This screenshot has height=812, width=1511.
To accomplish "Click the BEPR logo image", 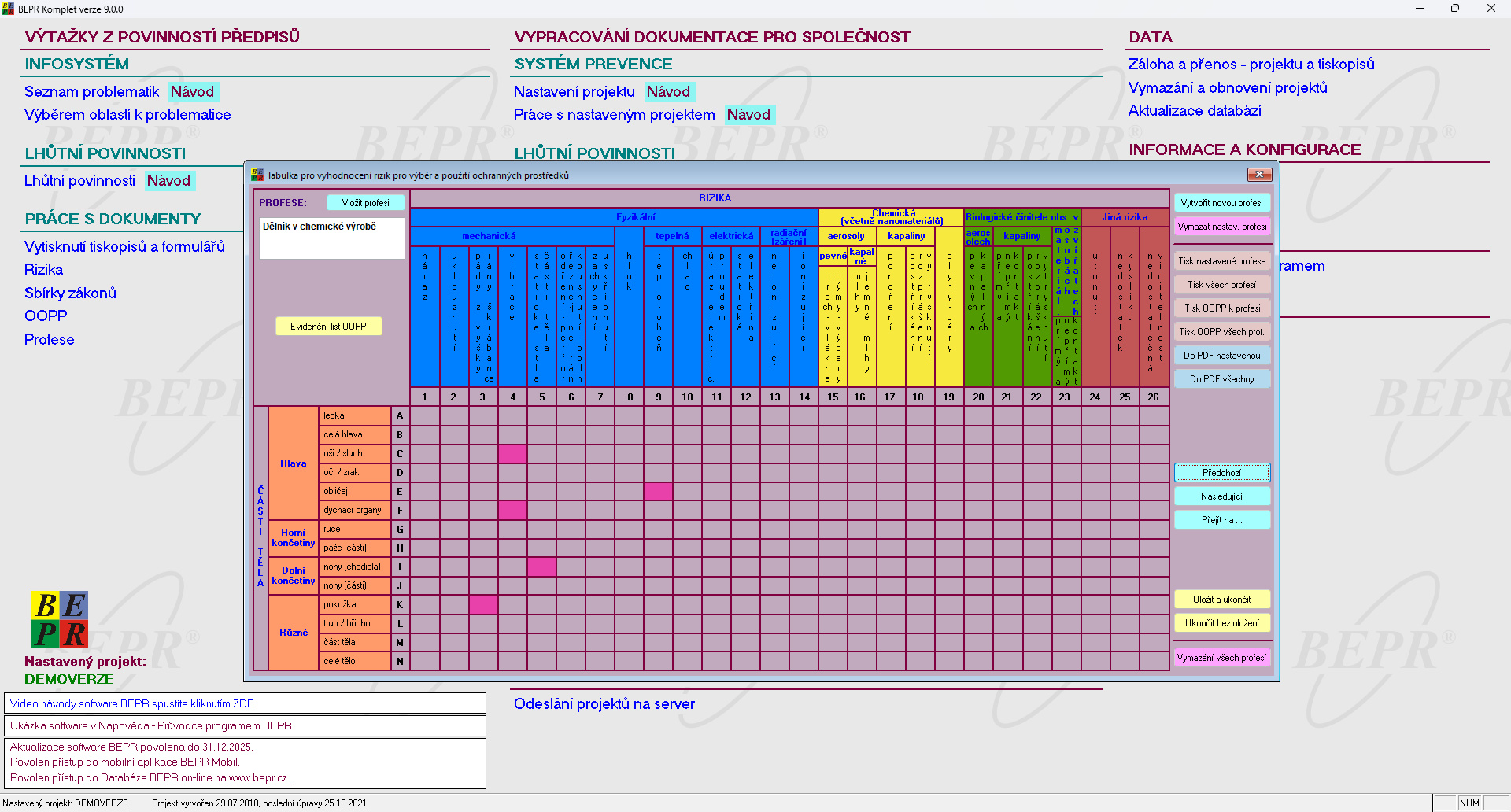I will click(59, 619).
